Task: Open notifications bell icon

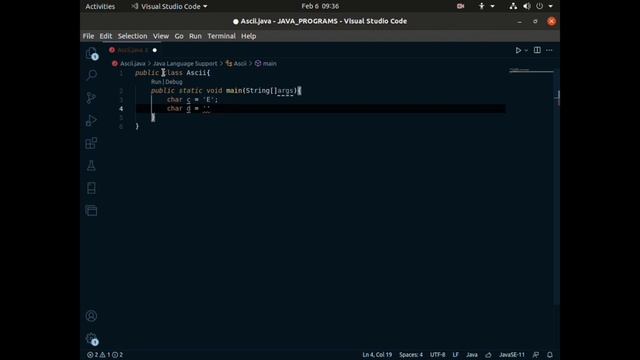Action: tap(550, 355)
